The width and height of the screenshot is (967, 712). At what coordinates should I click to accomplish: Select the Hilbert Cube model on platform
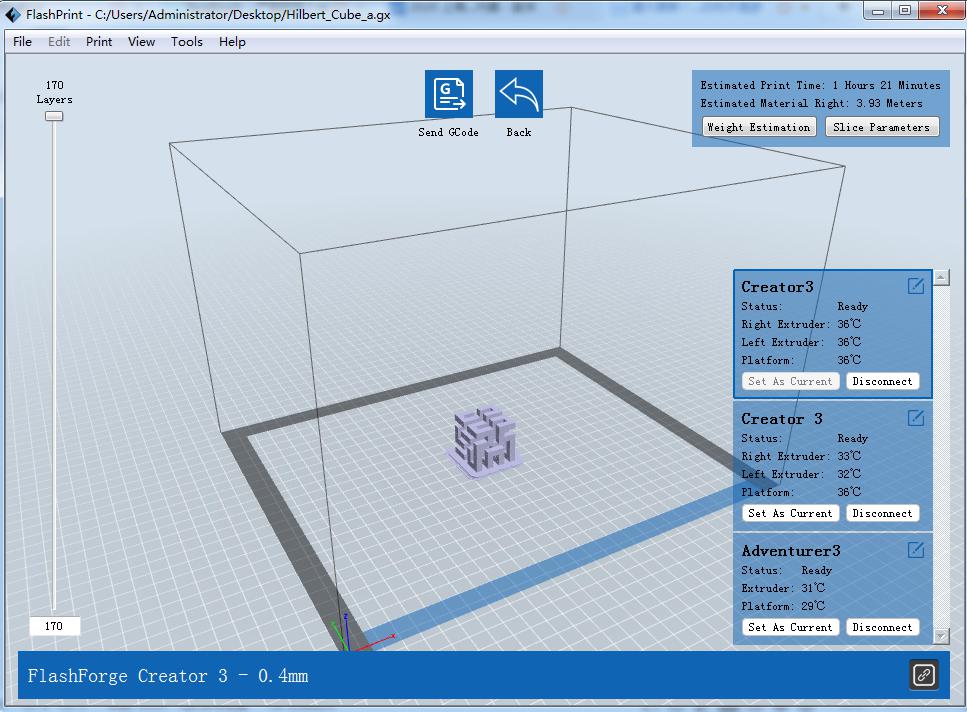point(485,441)
